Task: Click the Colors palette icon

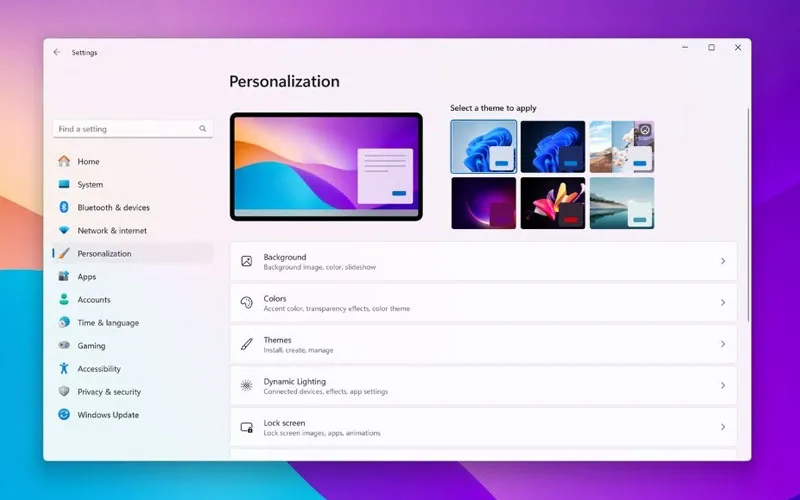Action: click(x=246, y=303)
